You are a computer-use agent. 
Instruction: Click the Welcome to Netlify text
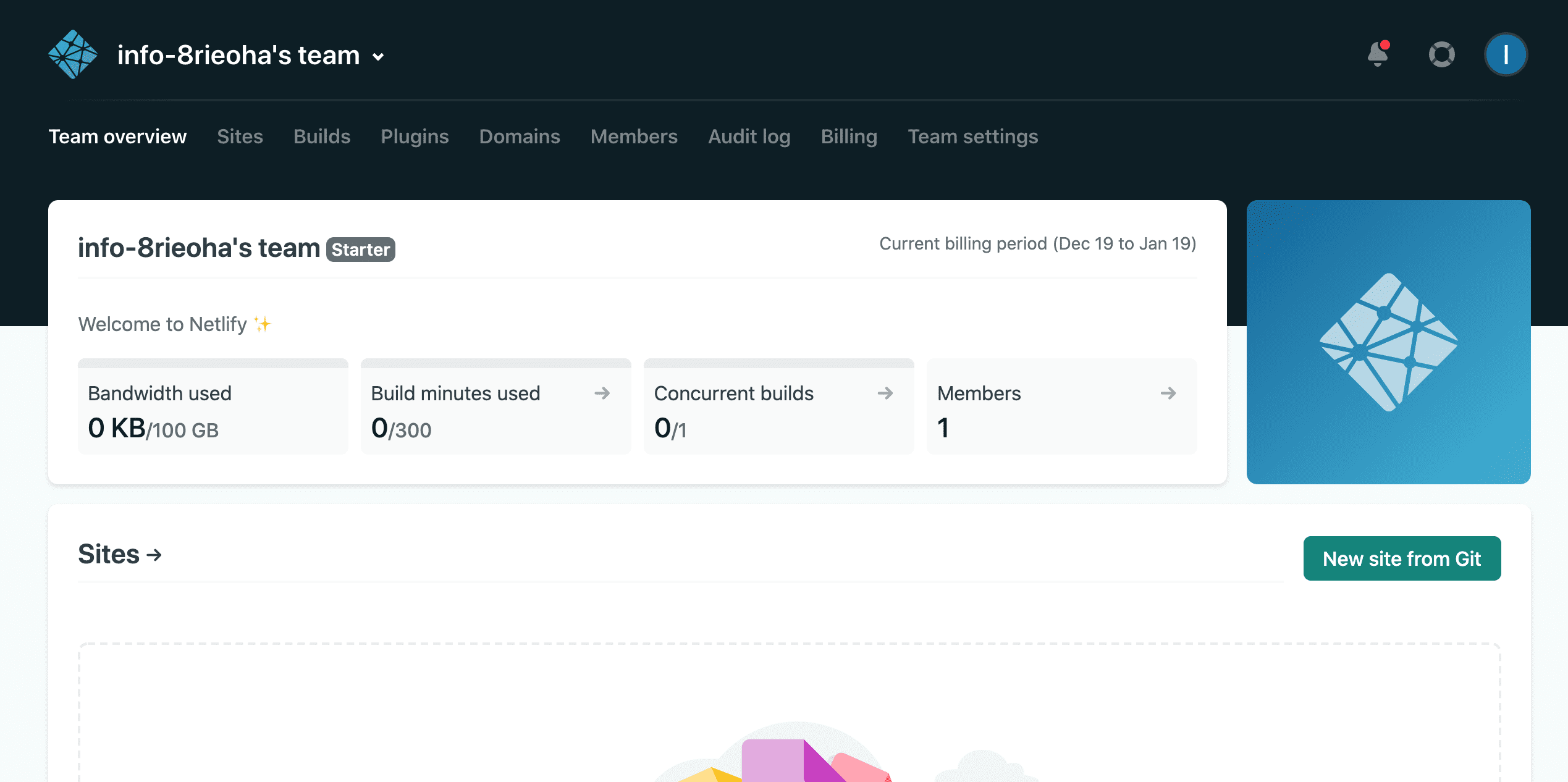[175, 324]
